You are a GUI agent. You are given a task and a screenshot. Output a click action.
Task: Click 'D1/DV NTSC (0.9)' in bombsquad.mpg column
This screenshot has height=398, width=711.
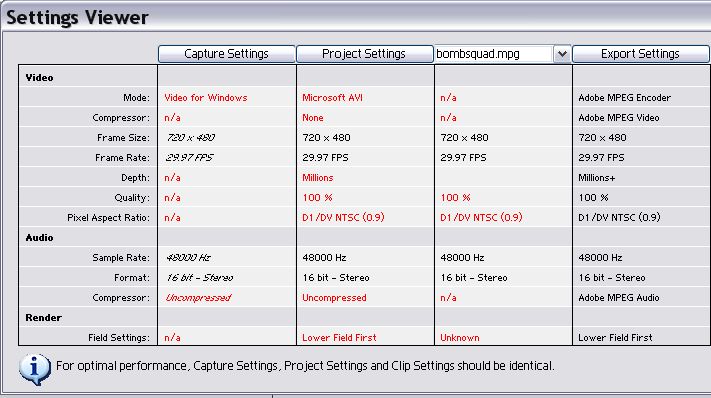click(x=481, y=218)
